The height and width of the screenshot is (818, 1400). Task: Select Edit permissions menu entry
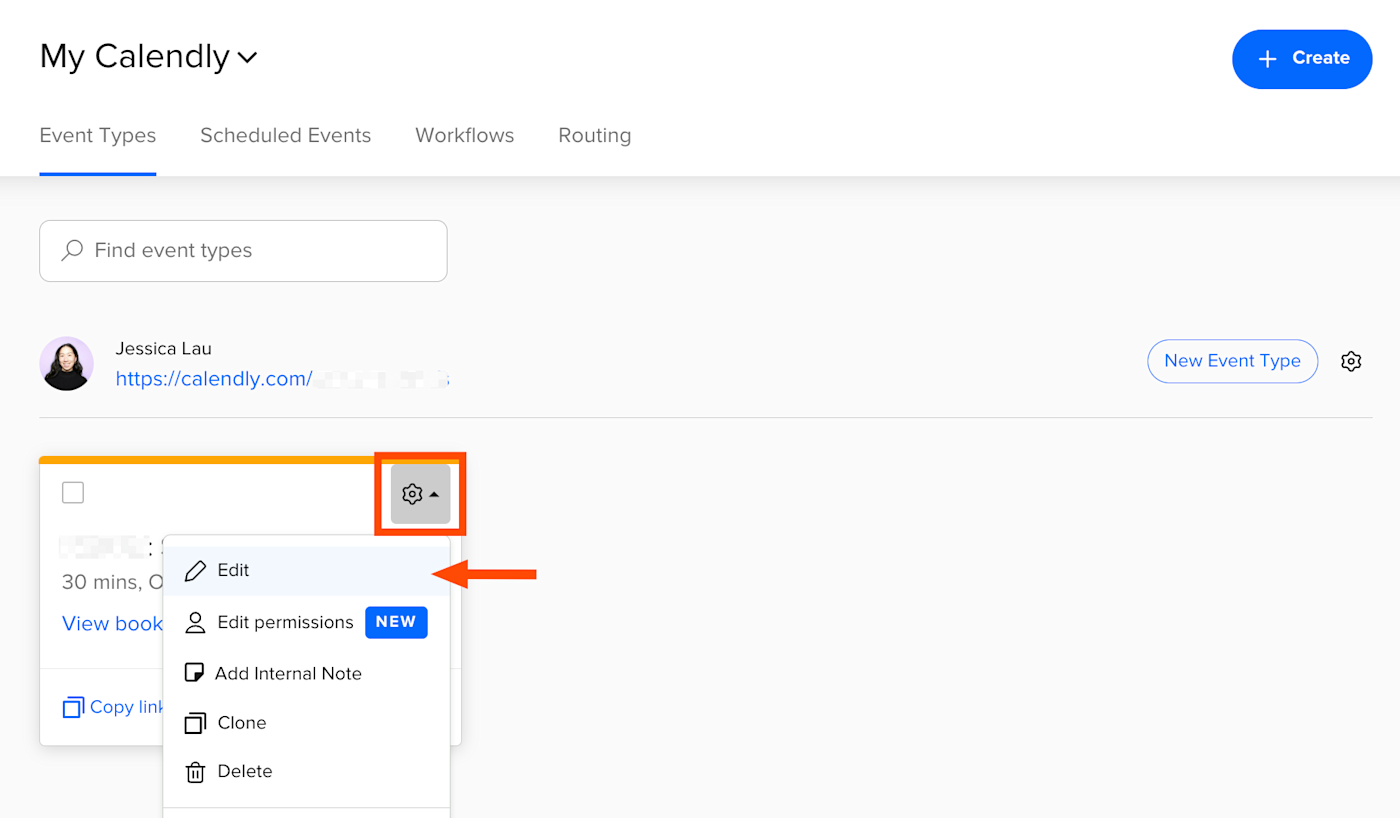click(307, 622)
